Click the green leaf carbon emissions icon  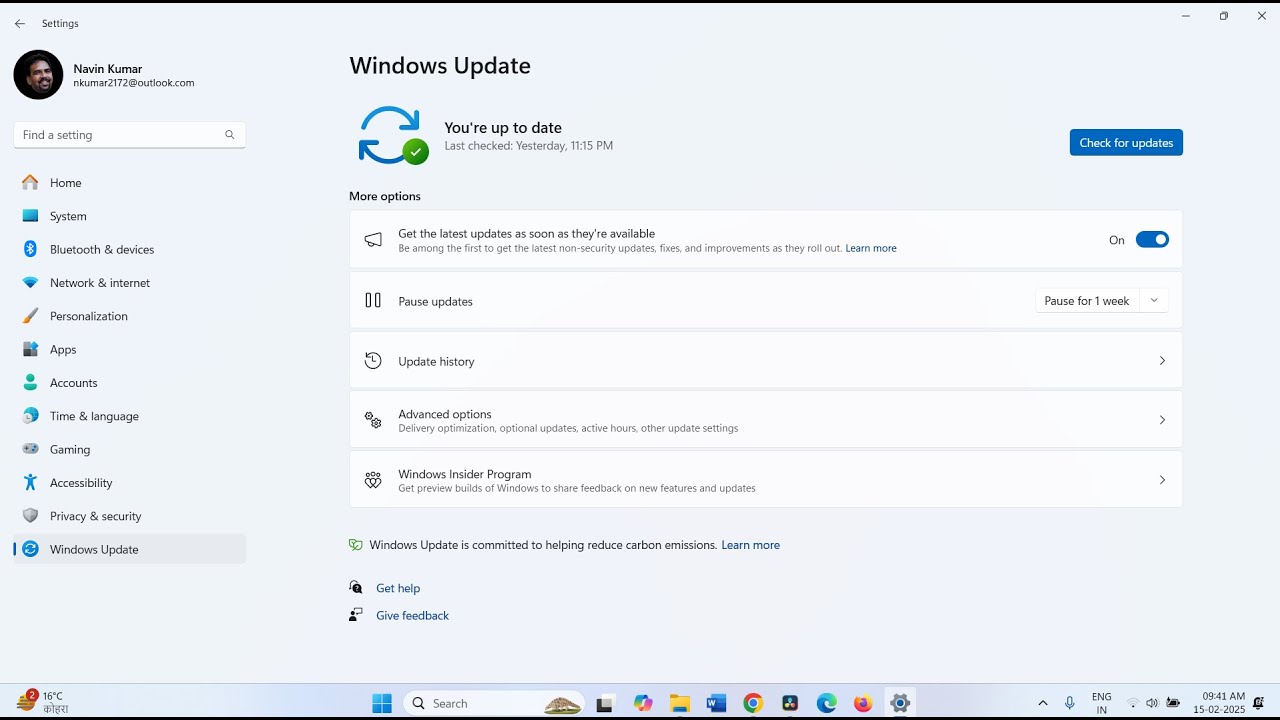(x=355, y=545)
